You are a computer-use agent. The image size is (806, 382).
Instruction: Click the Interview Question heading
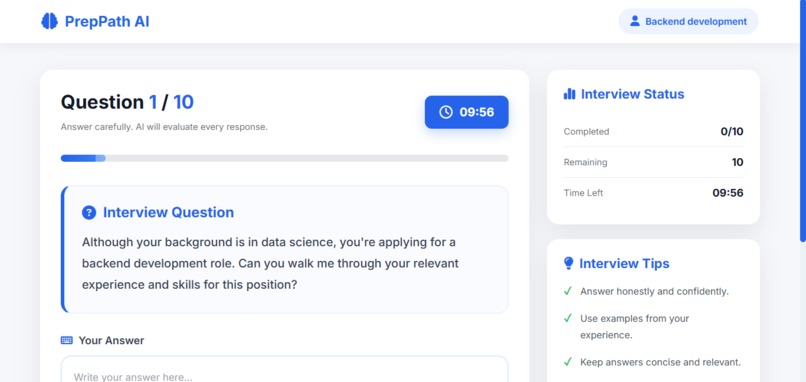click(x=169, y=212)
